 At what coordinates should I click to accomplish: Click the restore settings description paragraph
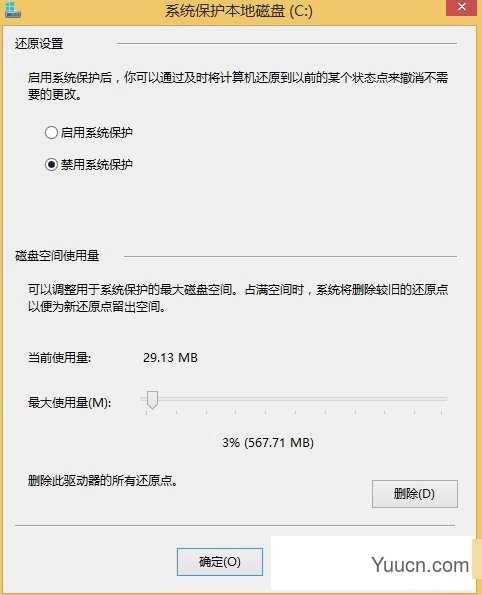click(x=238, y=86)
